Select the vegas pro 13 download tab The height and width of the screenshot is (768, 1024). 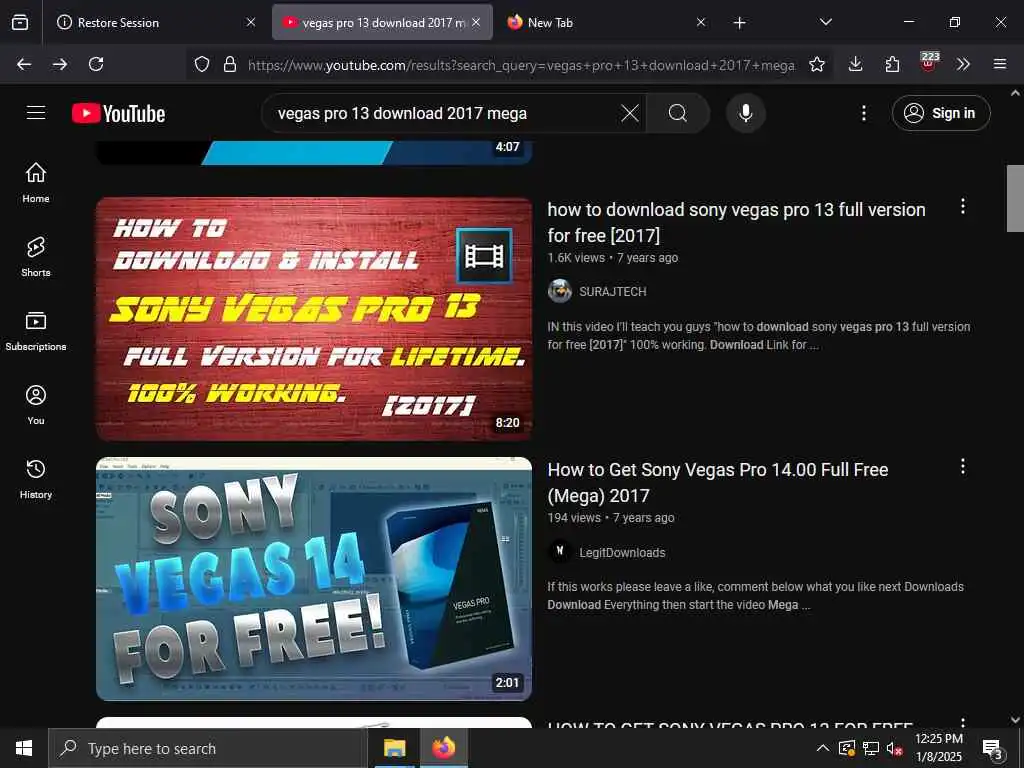tap(382, 22)
